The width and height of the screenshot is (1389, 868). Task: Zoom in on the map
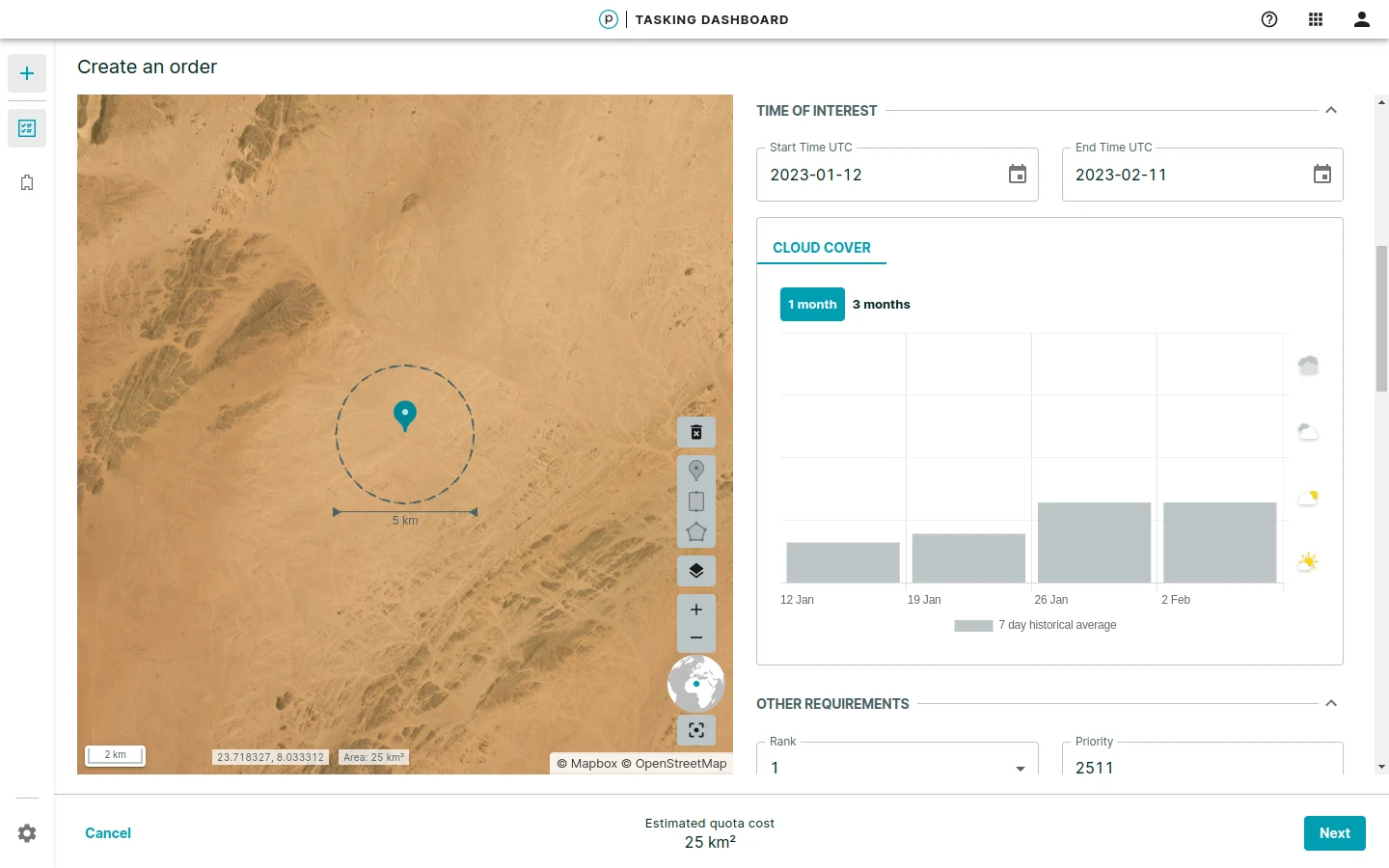(x=696, y=610)
